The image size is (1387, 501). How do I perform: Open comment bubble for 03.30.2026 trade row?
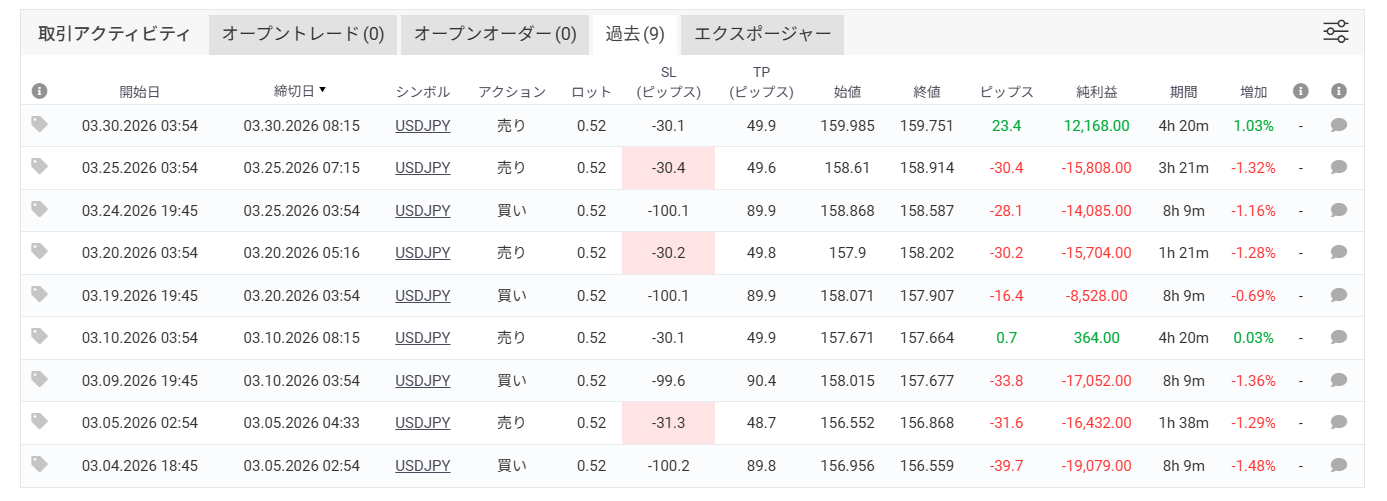click(1339, 126)
